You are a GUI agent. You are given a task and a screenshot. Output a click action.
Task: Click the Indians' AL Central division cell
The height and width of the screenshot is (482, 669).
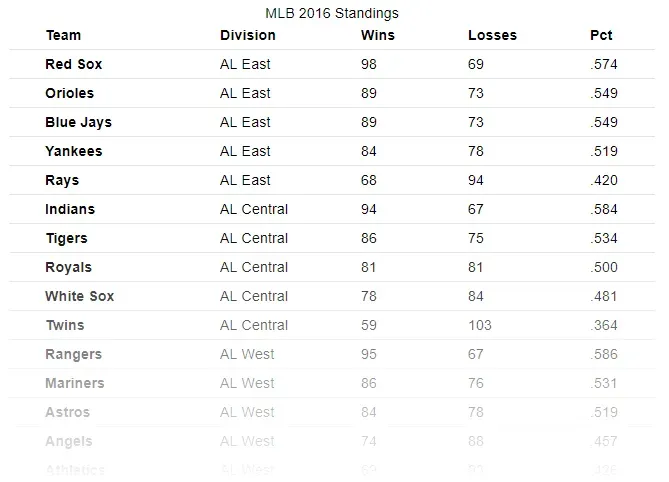[x=254, y=209]
